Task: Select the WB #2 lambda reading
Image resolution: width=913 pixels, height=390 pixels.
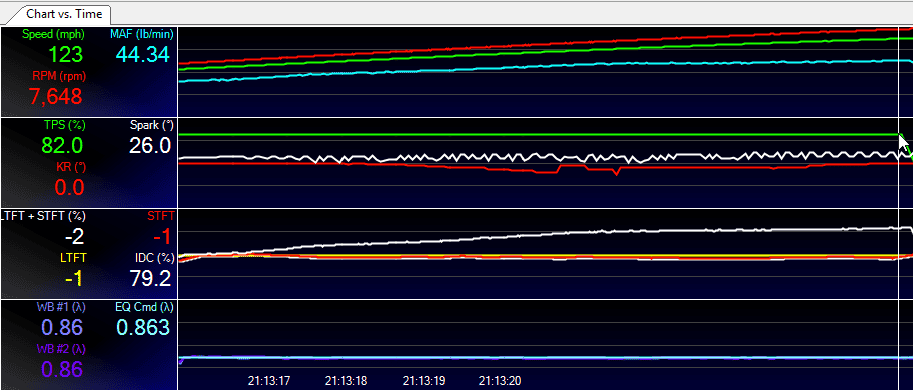Action: tap(62, 369)
